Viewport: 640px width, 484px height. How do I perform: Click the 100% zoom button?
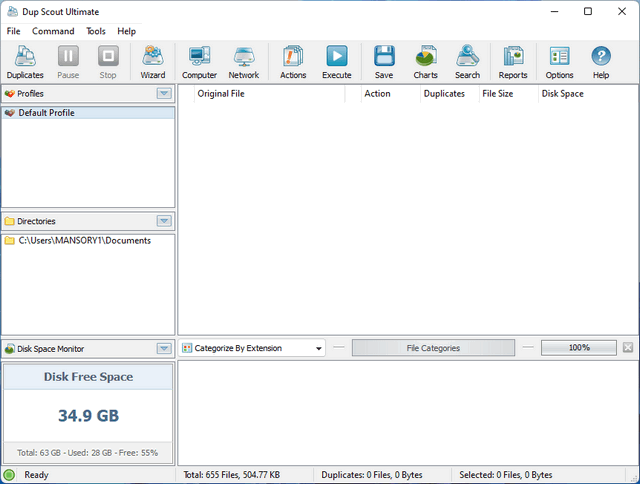tap(578, 348)
